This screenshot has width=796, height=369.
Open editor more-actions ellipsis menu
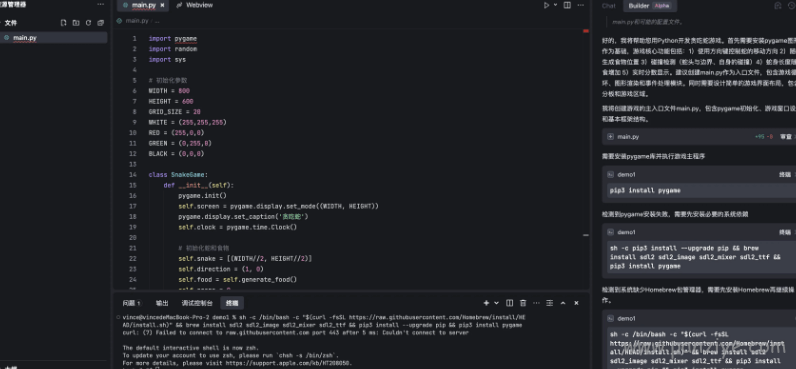tap(580, 5)
